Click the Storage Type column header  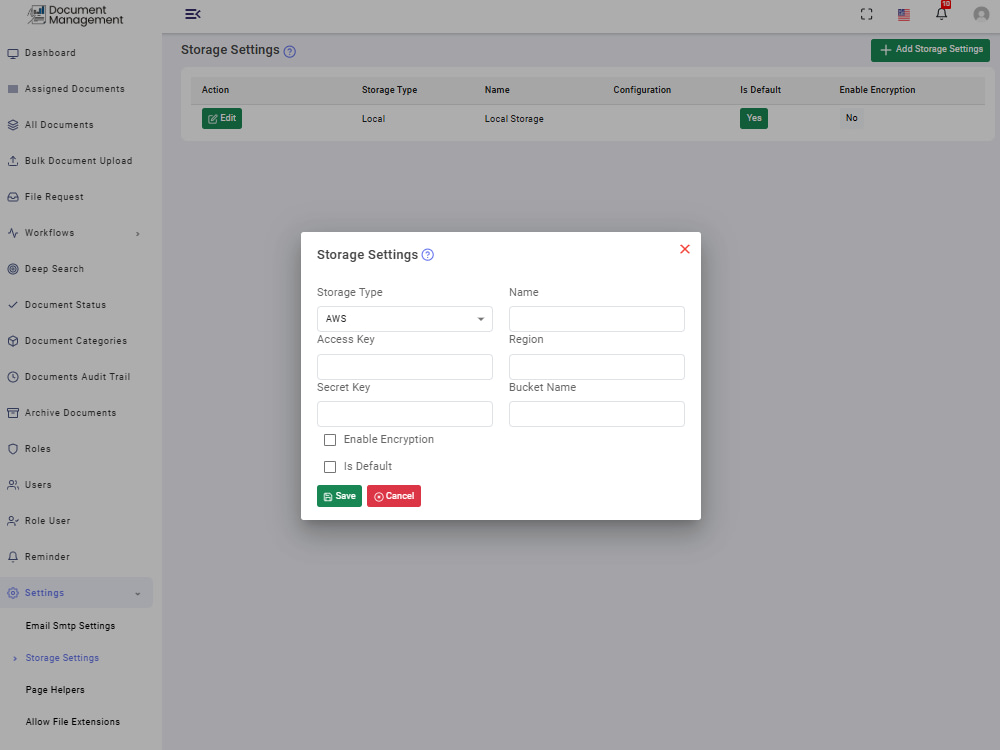tap(390, 90)
